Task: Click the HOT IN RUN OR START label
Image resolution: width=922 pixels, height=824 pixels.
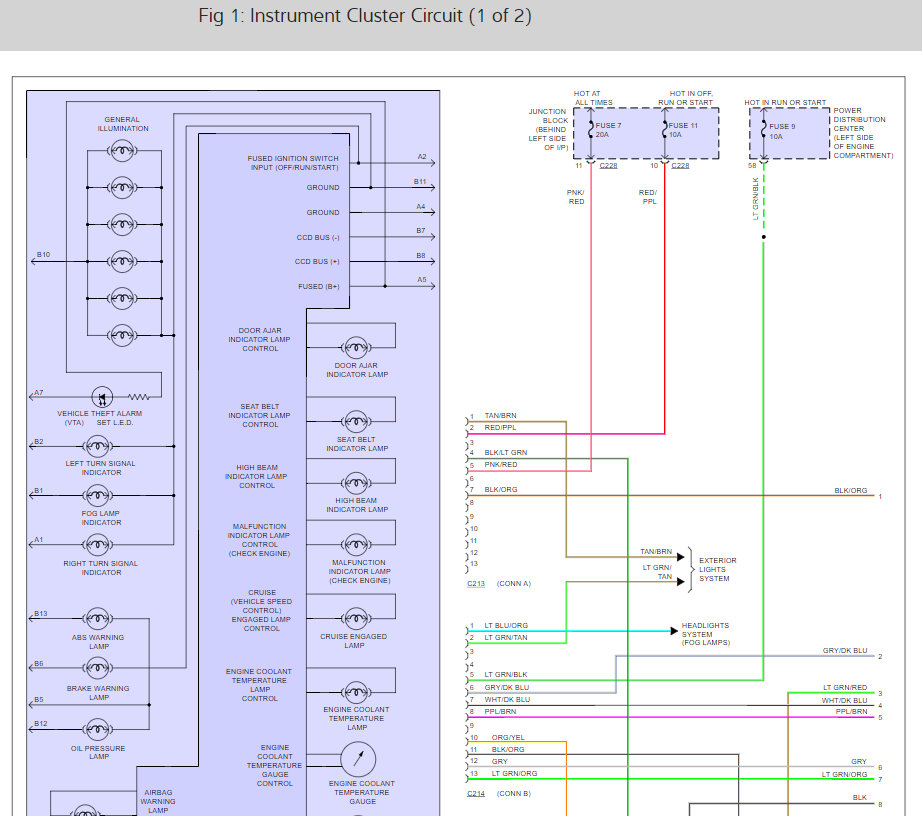Action: 785,102
